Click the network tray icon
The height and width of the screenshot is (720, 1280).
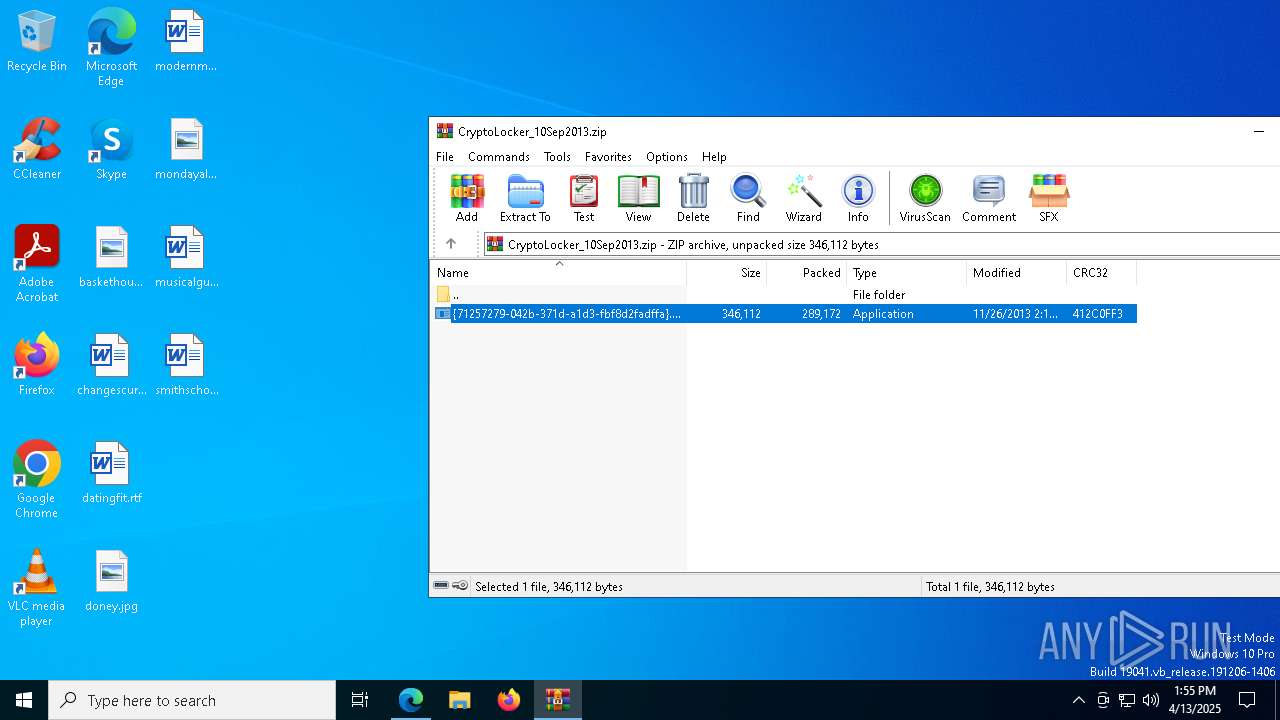(x=1127, y=700)
